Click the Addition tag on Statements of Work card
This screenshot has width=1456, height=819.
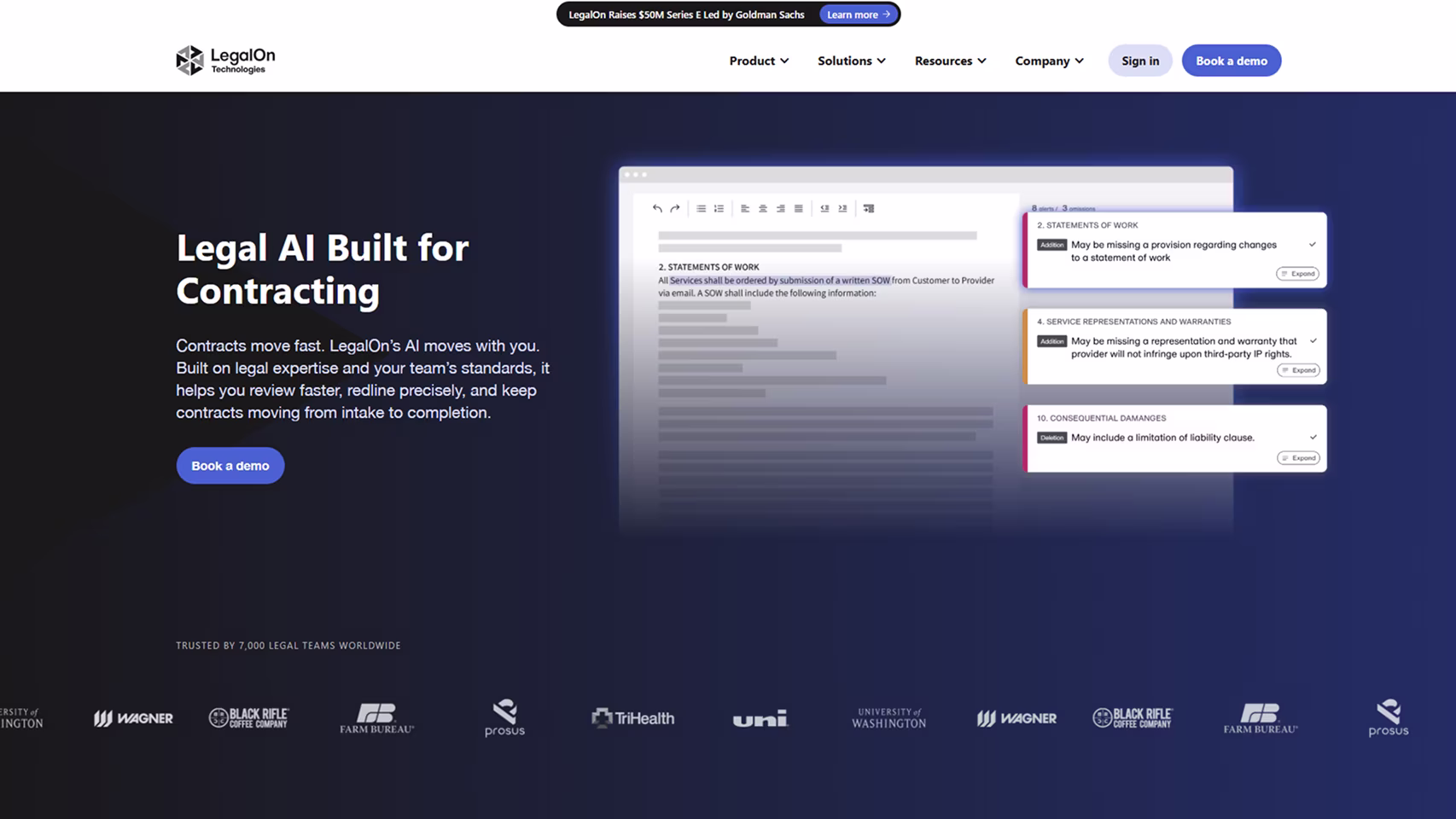pyautogui.click(x=1052, y=245)
